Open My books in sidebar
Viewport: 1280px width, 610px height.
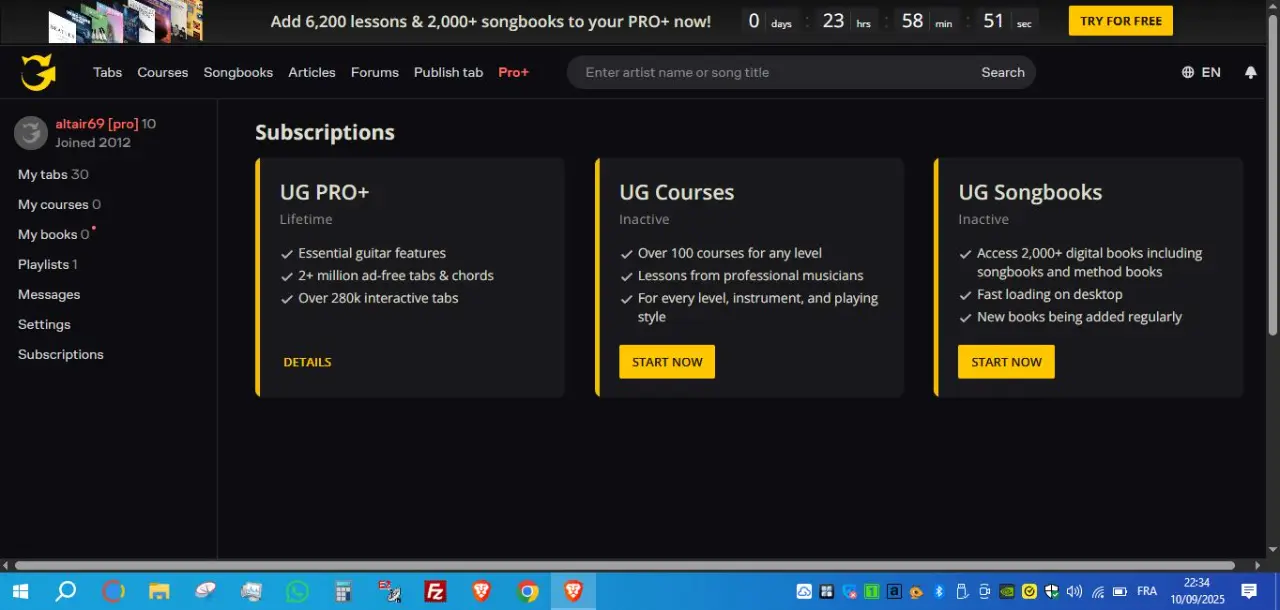pos(54,234)
